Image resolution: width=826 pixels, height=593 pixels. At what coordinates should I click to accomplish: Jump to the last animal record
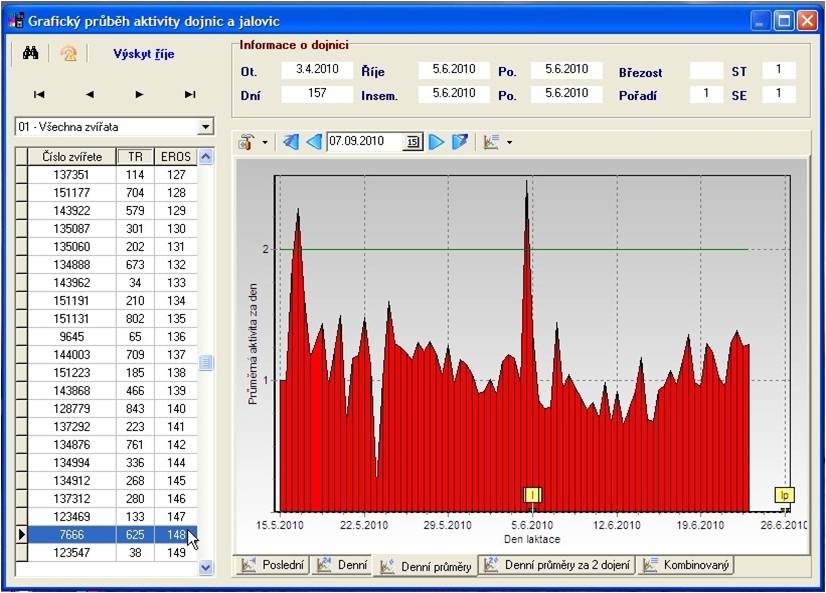[190, 94]
